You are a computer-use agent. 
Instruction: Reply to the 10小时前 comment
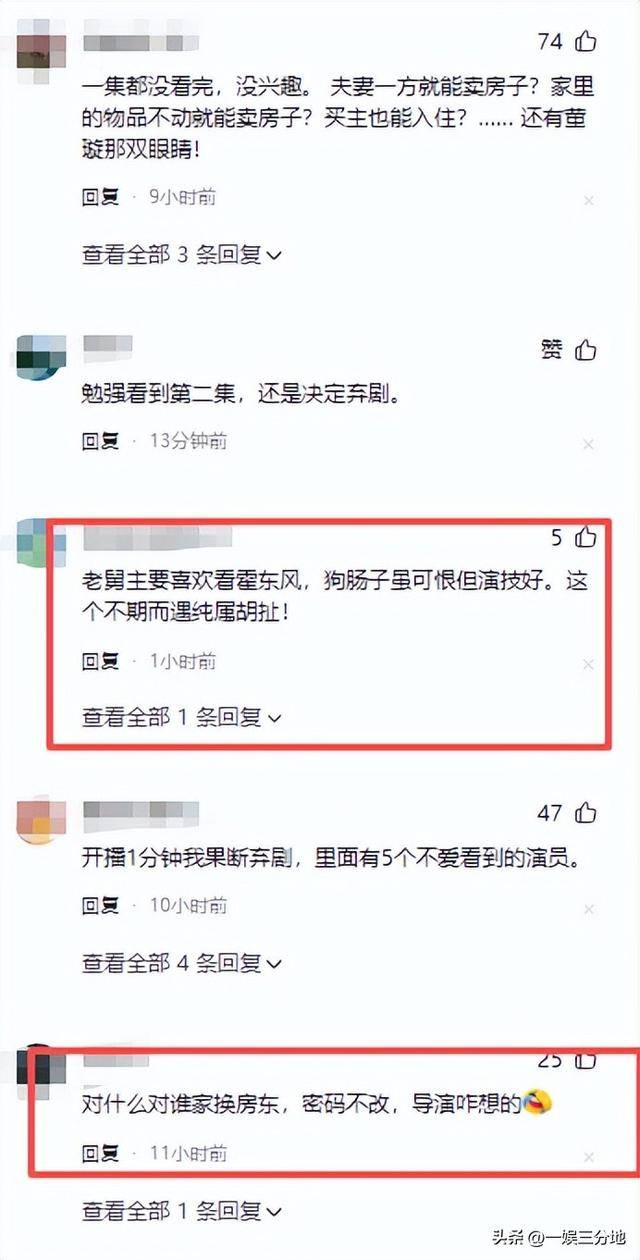tap(100, 907)
